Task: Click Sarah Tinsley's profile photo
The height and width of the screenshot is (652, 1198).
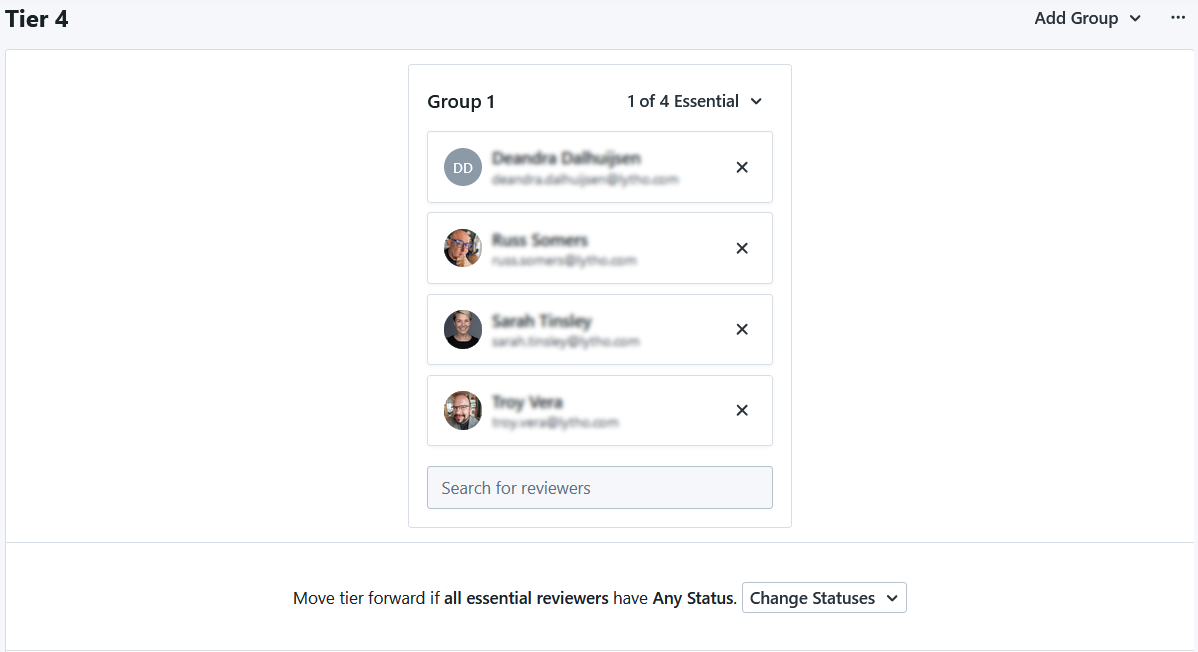Action: [463, 329]
